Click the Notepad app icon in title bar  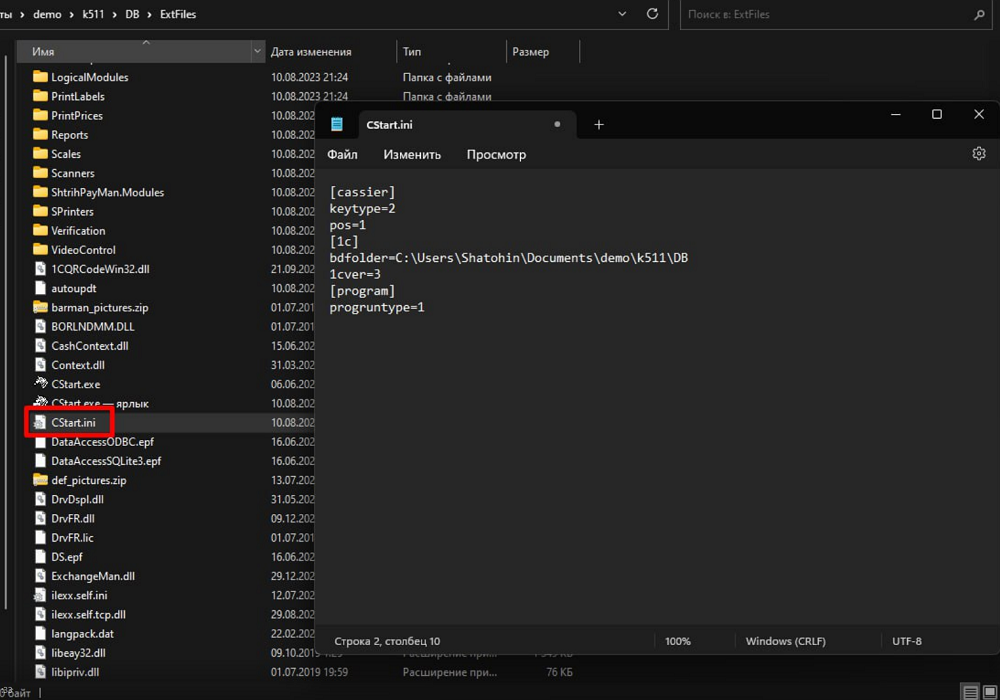337,124
